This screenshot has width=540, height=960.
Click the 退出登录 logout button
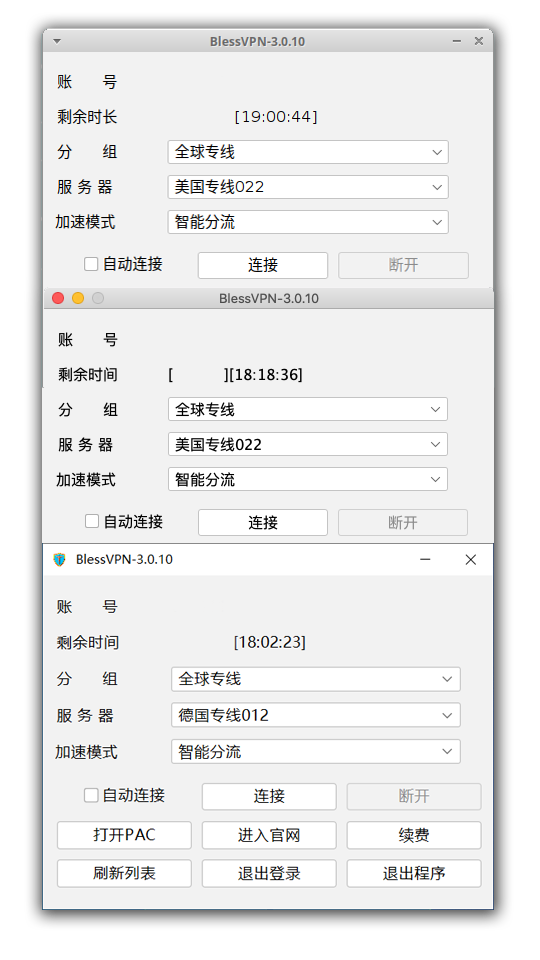coord(269,874)
